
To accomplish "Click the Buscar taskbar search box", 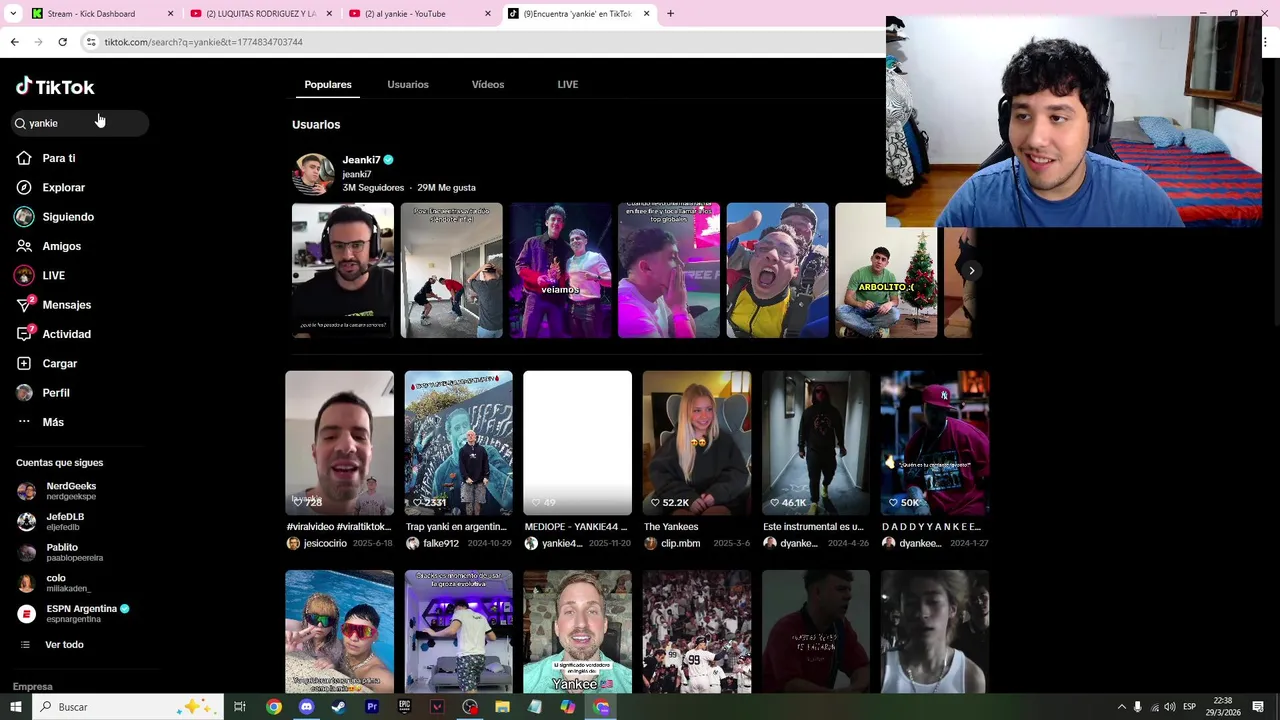I will (x=126, y=707).
